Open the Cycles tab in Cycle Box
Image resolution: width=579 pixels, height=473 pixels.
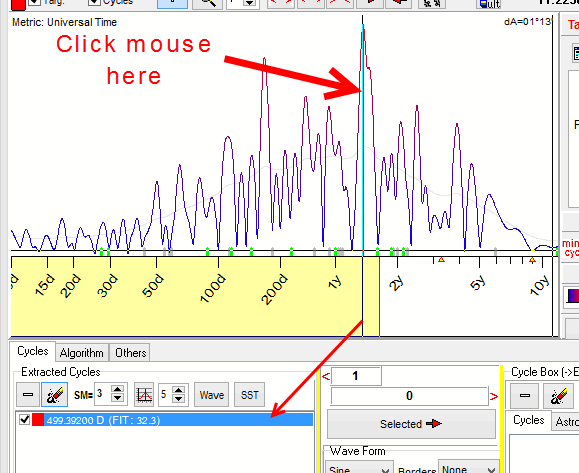click(x=529, y=420)
